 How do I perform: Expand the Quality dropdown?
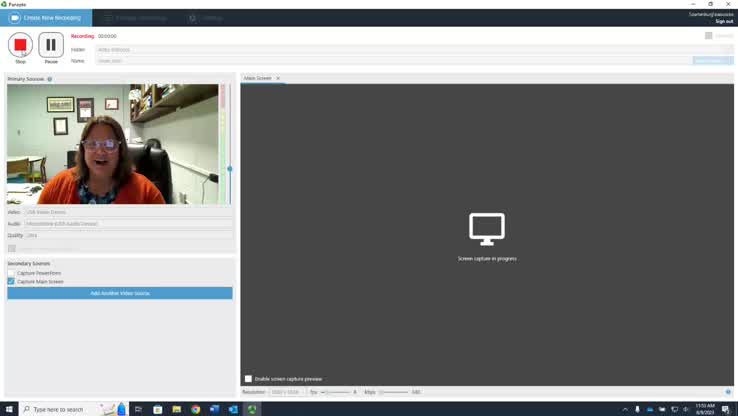coord(128,235)
